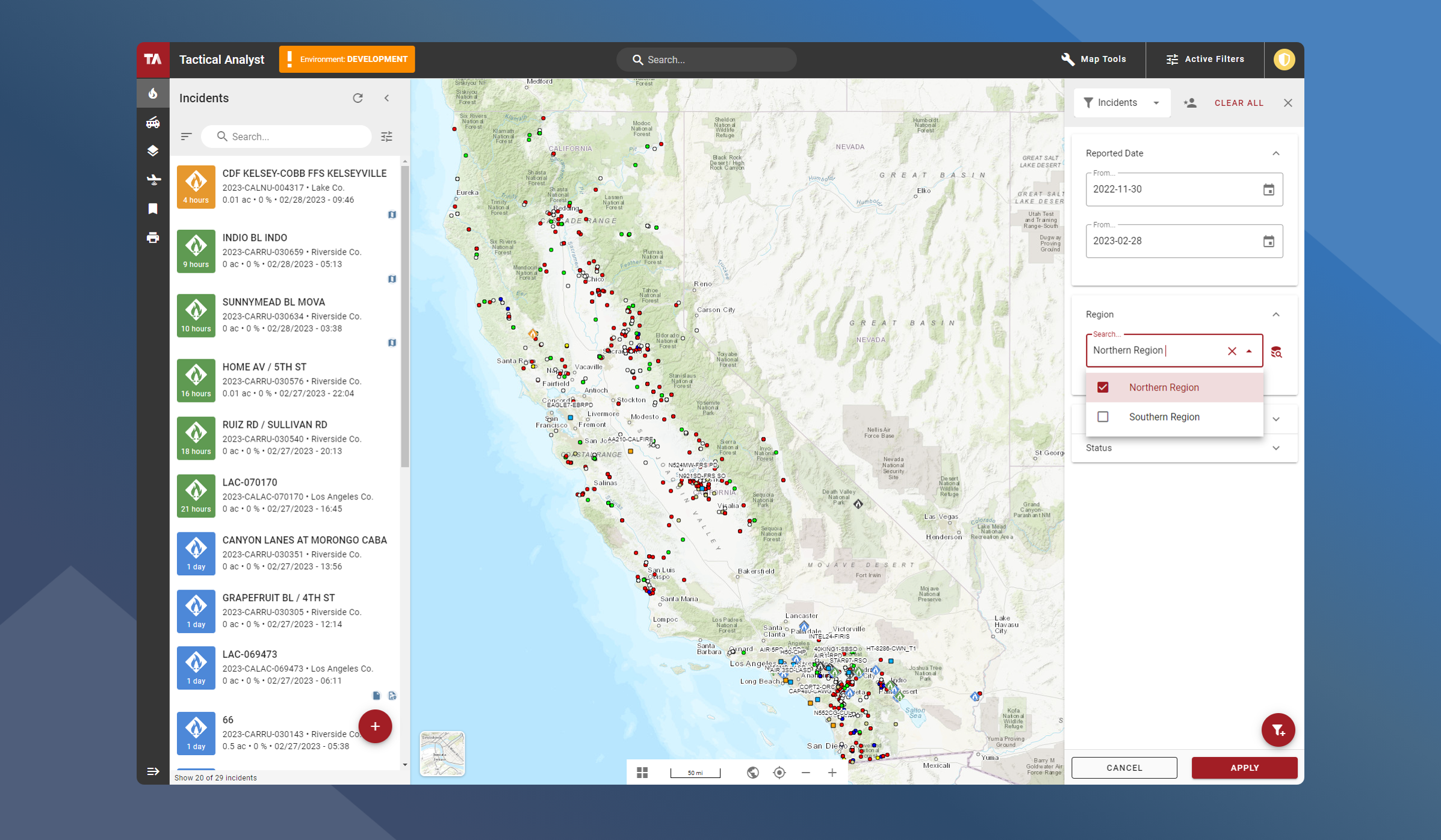Open the Map Tools menu
This screenshot has height=840, width=1441.
(1093, 59)
